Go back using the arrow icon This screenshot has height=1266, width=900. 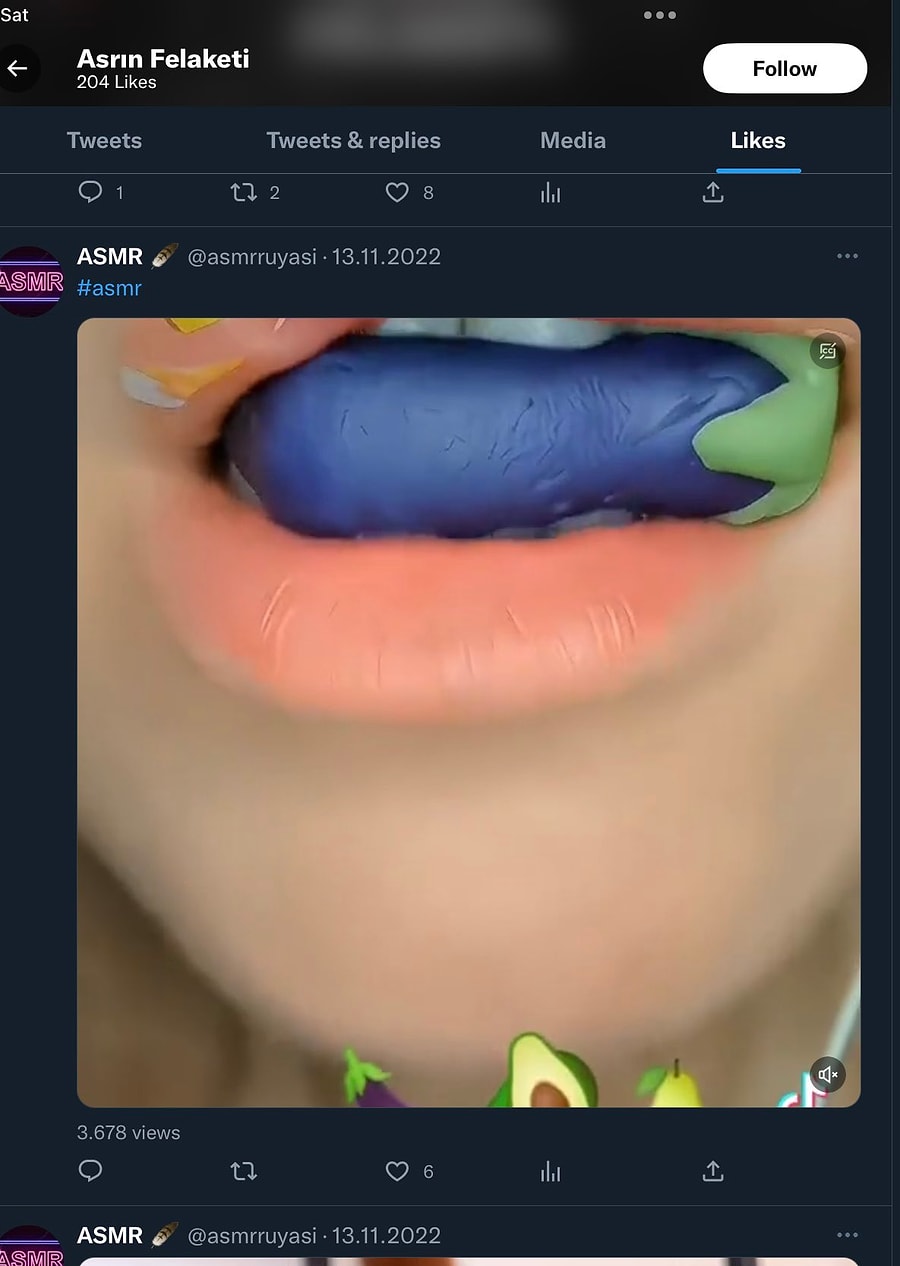coord(17,69)
